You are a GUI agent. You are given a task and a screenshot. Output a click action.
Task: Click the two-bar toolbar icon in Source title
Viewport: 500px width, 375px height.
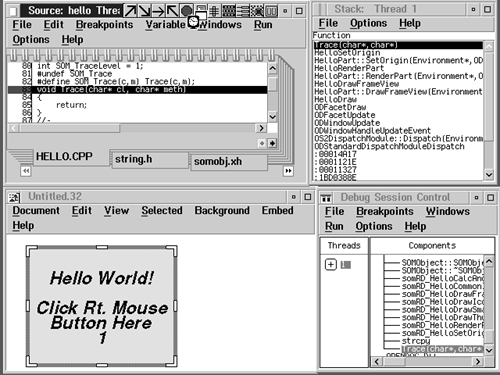click(x=271, y=11)
